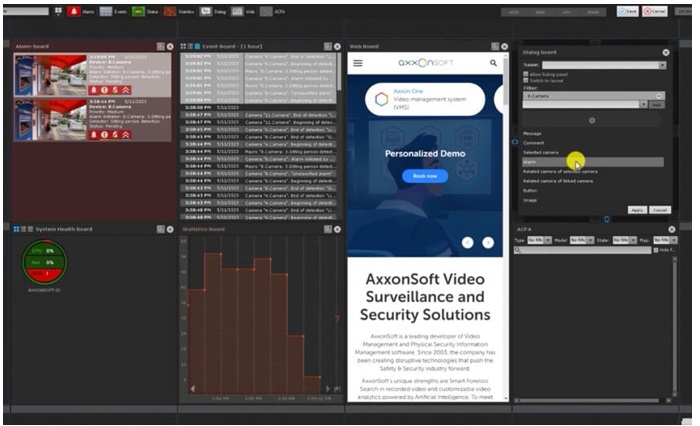Go to previous slide in web carousel
The width and height of the screenshot is (700, 426).
point(467,242)
